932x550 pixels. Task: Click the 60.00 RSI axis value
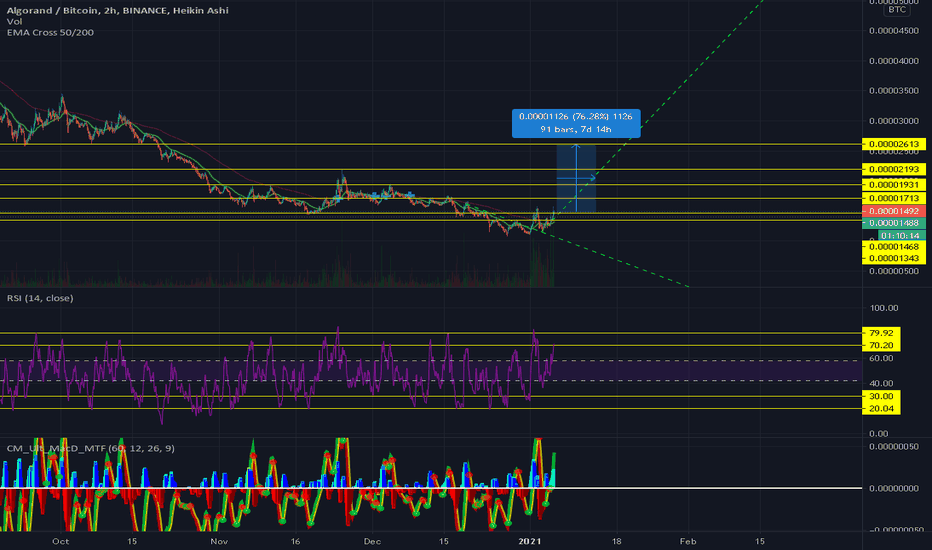pos(881,358)
